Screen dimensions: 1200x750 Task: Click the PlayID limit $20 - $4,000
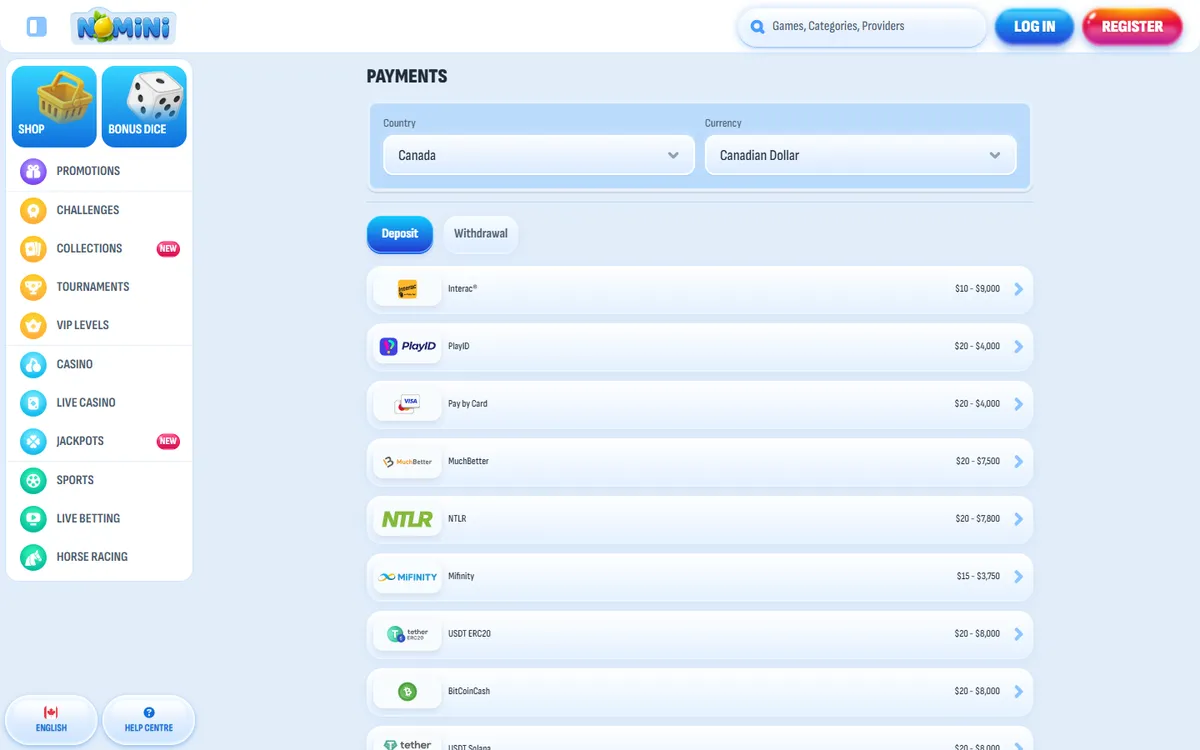click(x=977, y=346)
